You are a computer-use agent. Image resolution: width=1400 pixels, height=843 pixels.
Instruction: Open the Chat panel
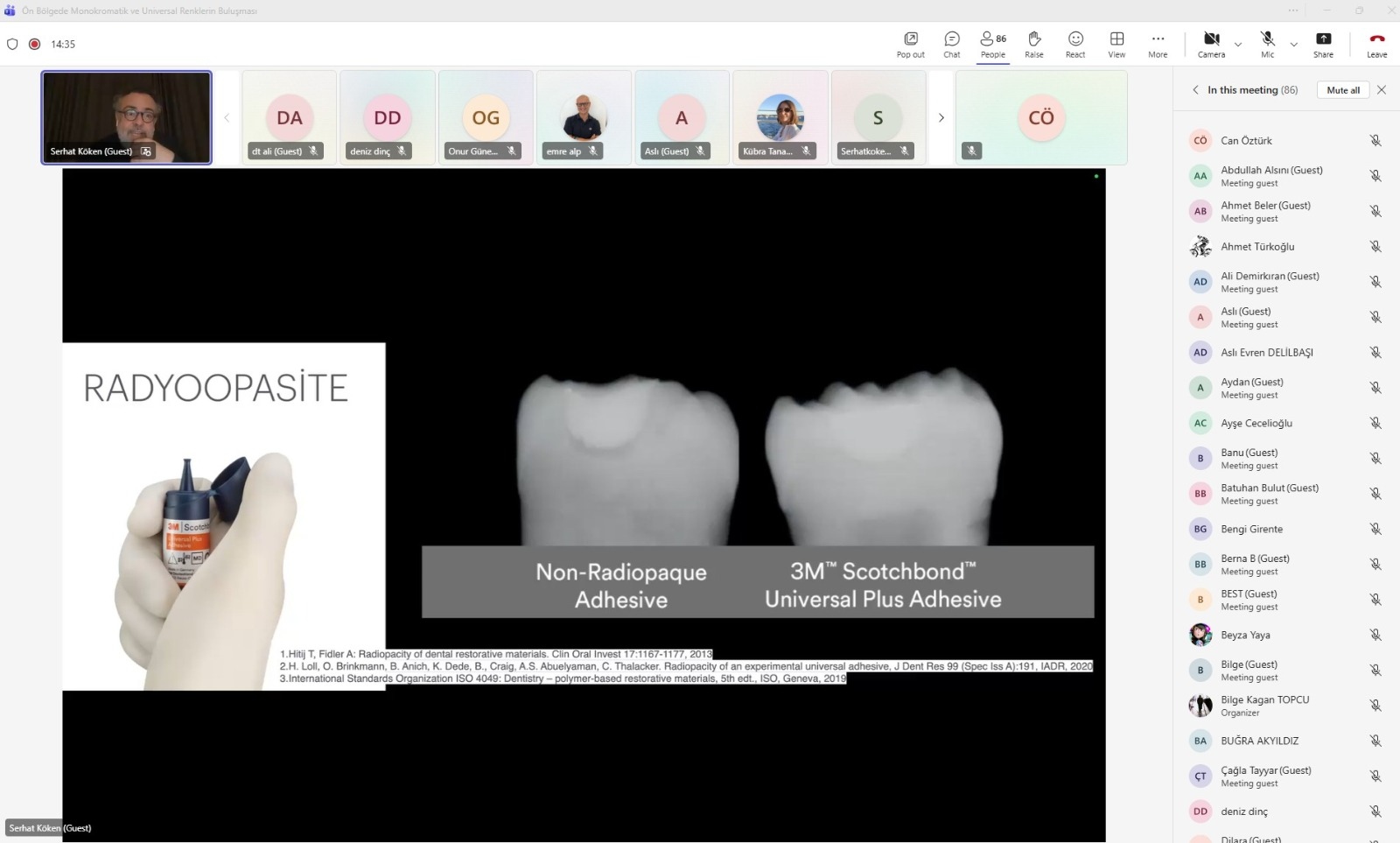[951, 44]
